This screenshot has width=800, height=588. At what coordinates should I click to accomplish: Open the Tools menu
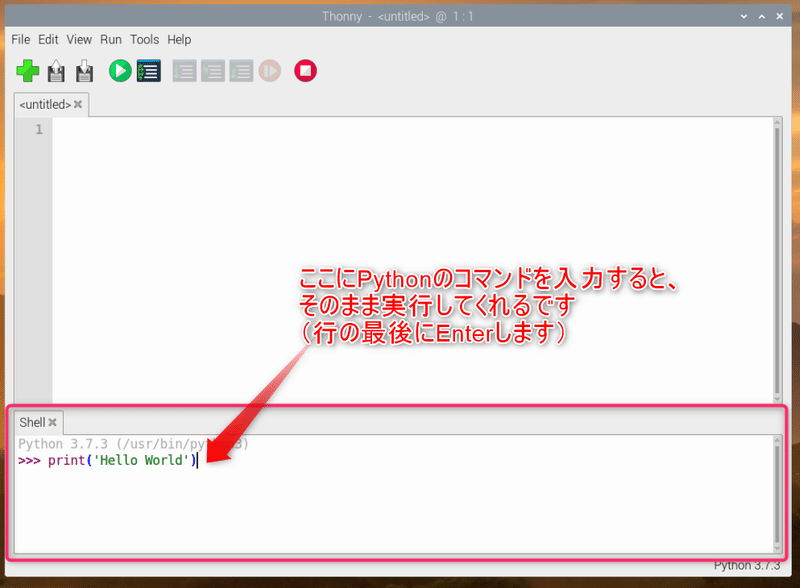point(144,39)
